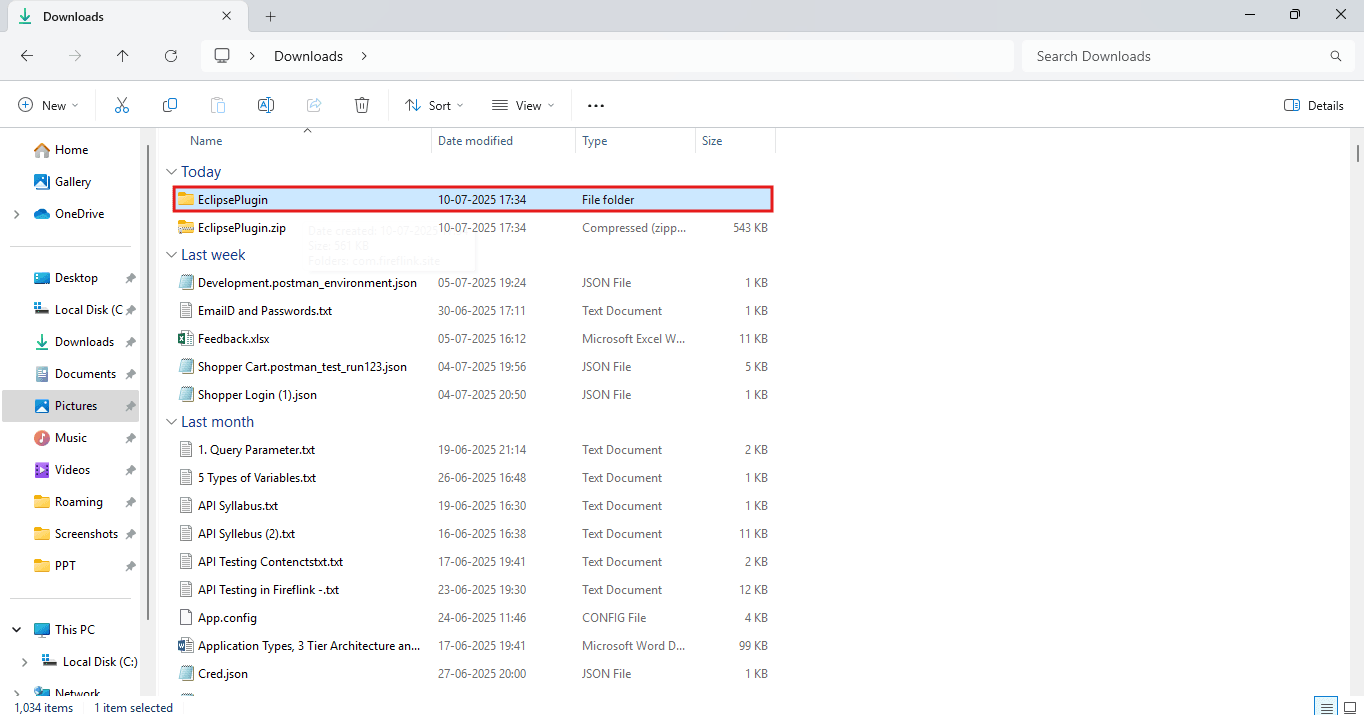Click the Feedback.xlsx Excel file icon

(x=185, y=339)
